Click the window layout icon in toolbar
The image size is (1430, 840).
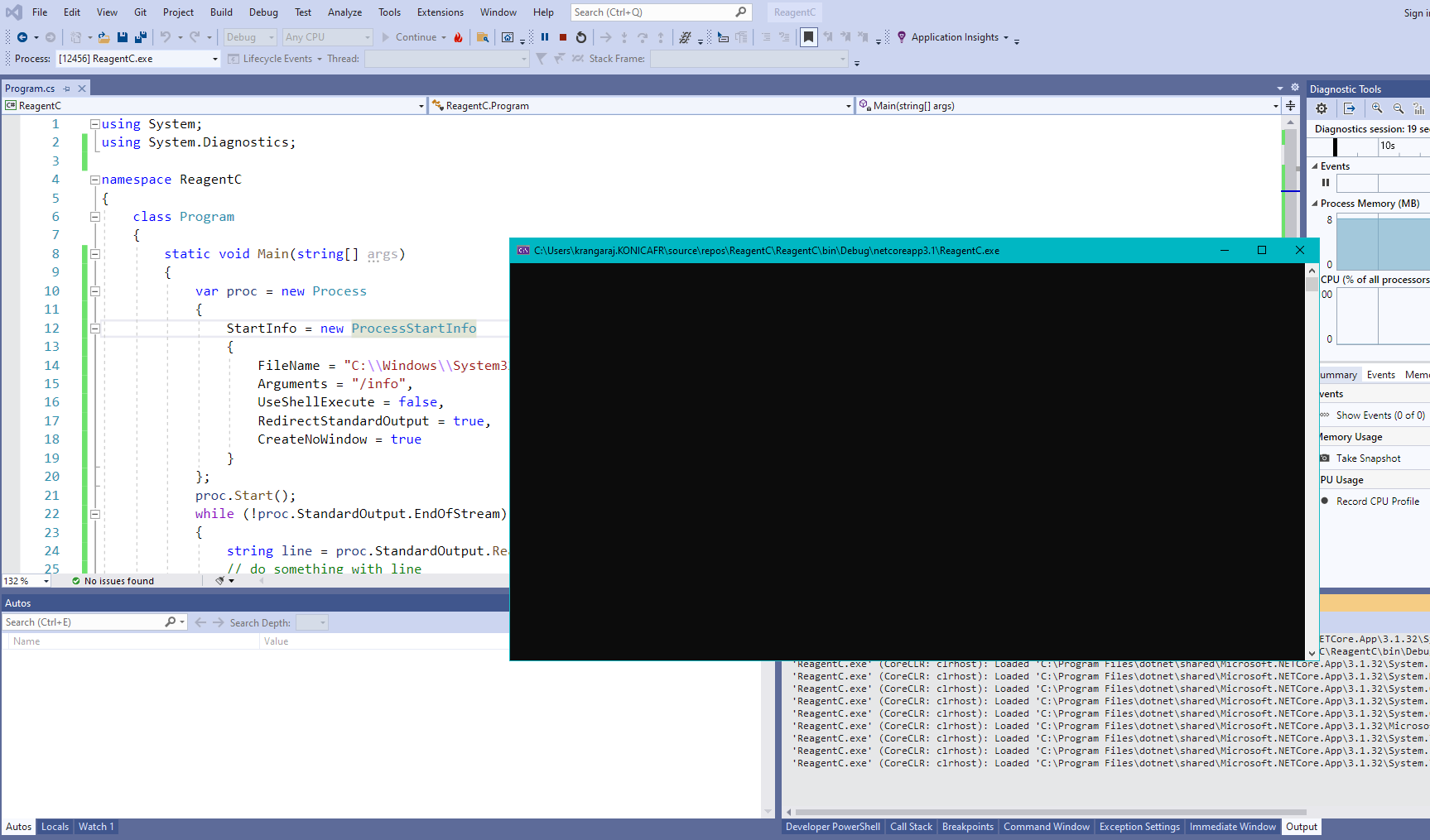tap(508, 37)
